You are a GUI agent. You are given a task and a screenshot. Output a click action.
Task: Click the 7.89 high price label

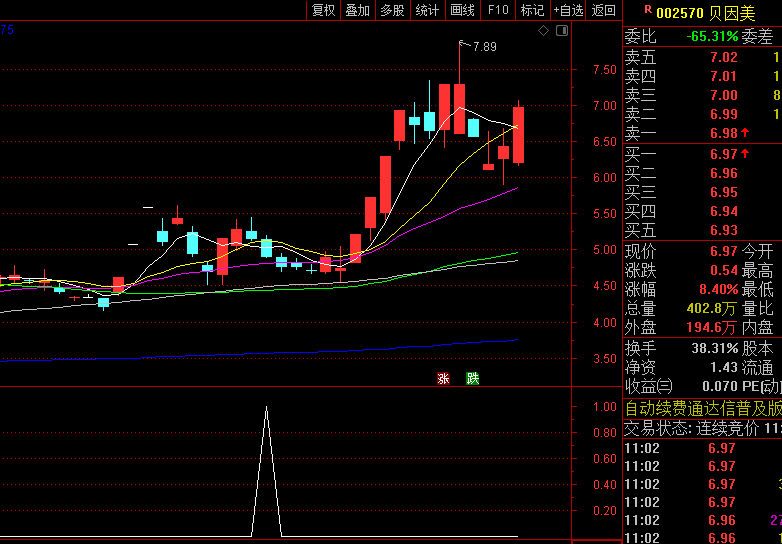click(484, 47)
